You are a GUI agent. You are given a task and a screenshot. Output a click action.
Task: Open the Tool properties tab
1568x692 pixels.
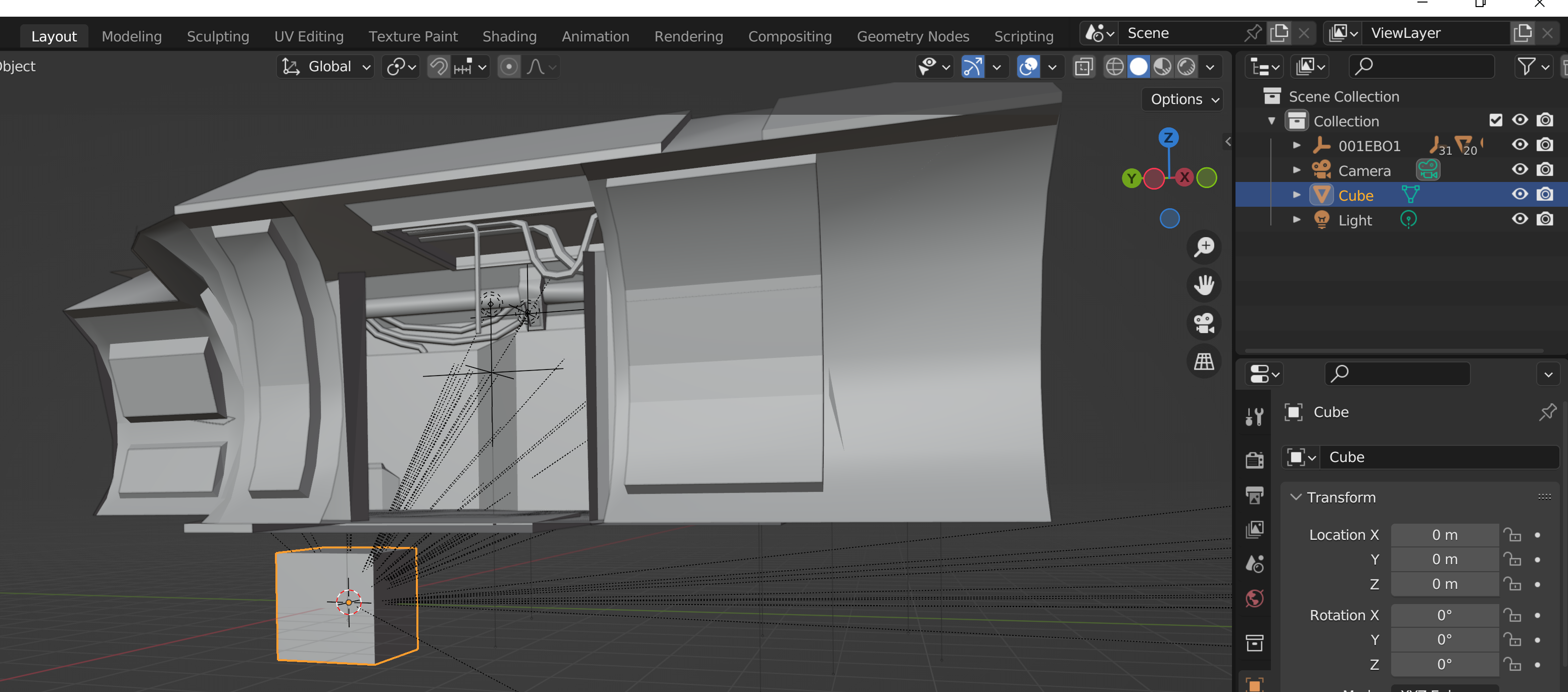tap(1255, 417)
